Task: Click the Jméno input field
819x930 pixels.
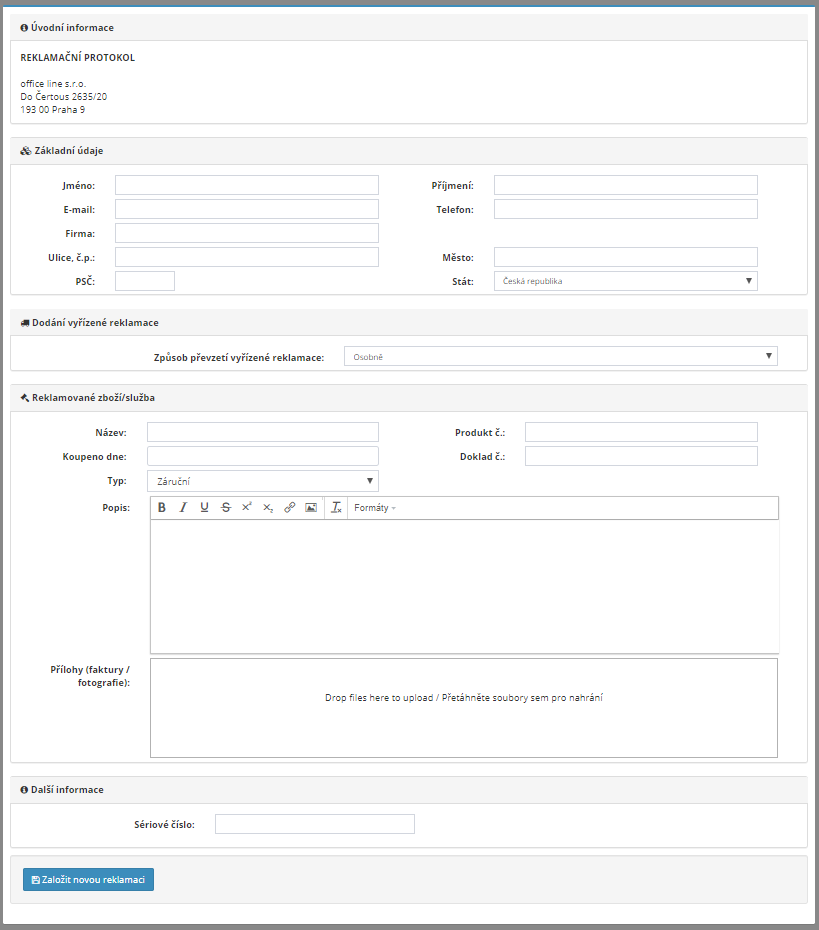Action: point(246,185)
